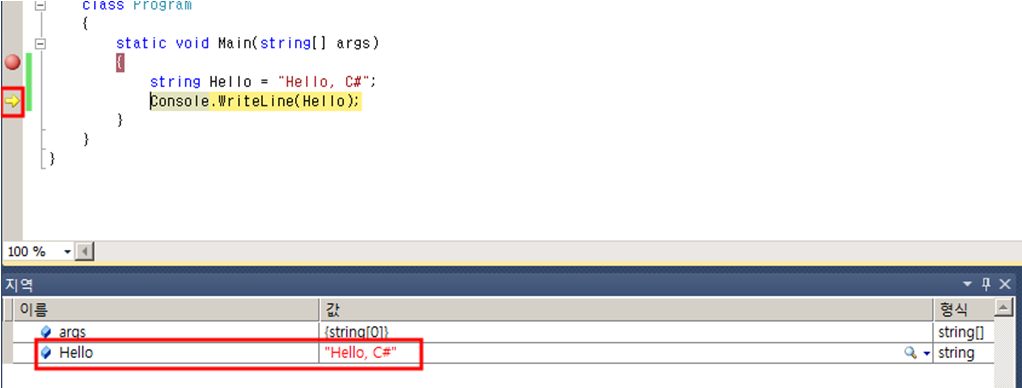
Task: Collapse the class Program outlining box
Action: (x=41, y=5)
